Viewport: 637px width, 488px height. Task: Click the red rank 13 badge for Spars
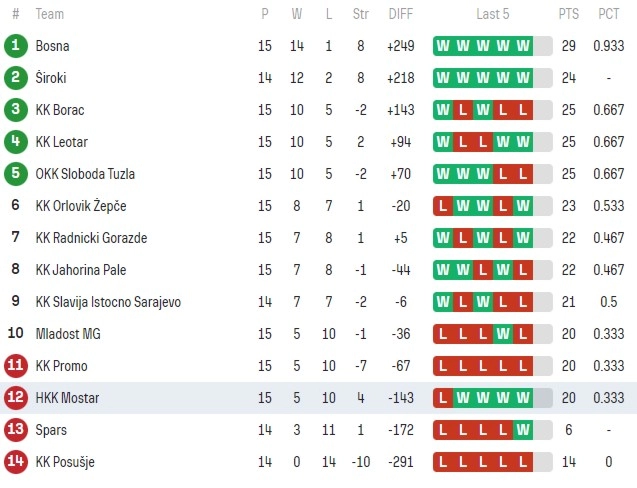click(x=16, y=429)
